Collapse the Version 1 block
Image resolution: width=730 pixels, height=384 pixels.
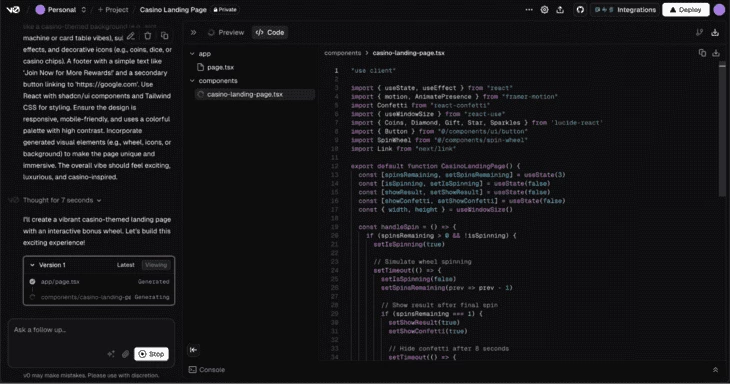32,265
